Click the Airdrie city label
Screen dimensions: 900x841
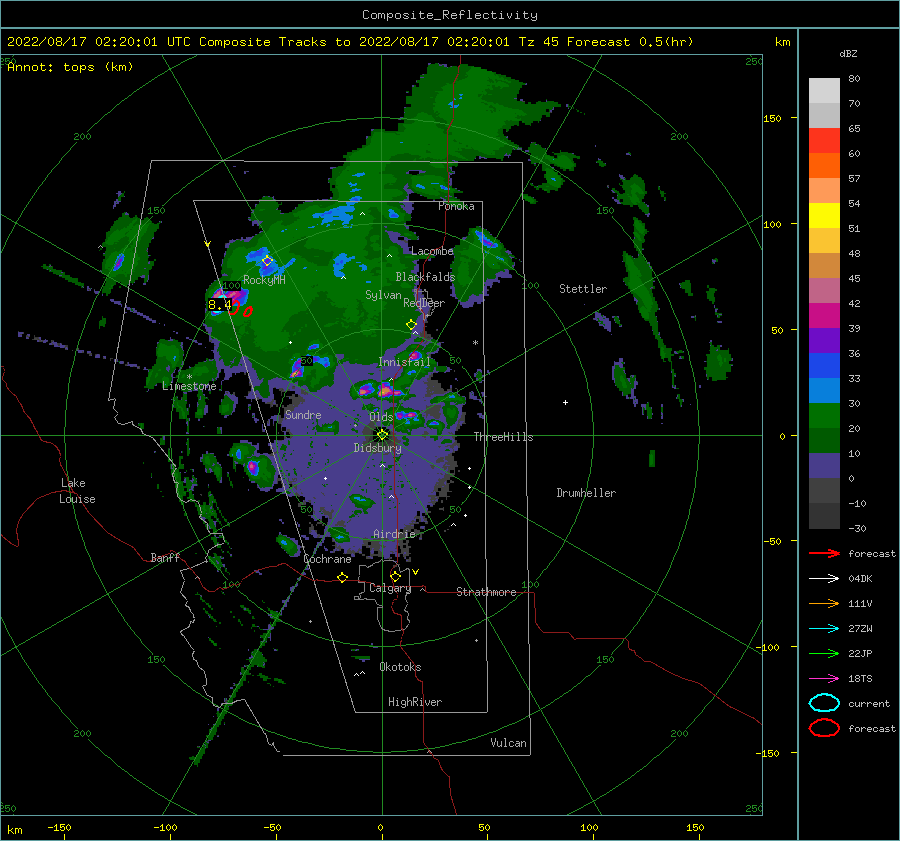(394, 534)
